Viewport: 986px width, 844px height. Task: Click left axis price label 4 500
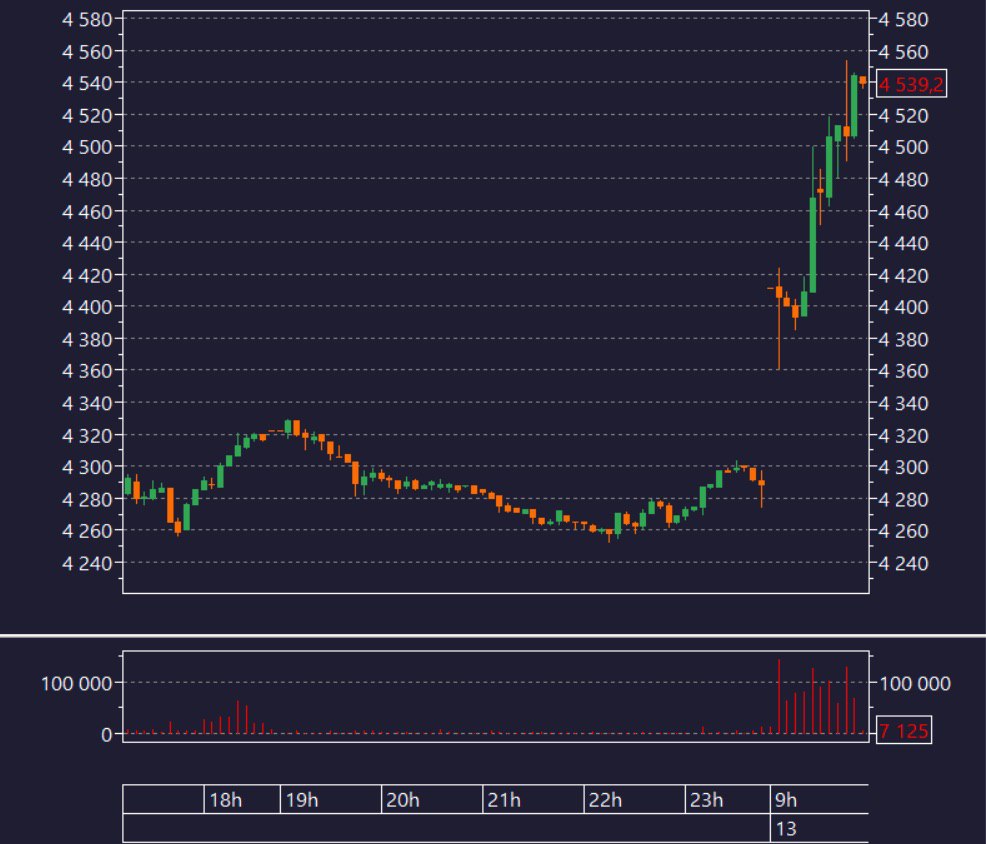(x=87, y=147)
